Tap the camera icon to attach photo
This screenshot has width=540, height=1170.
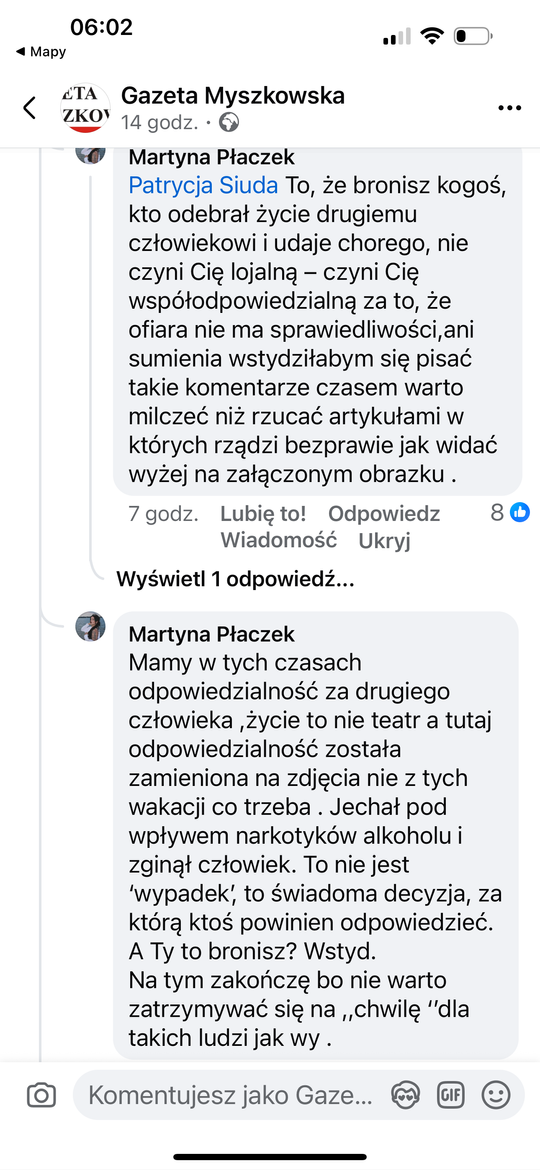tap(41, 1095)
